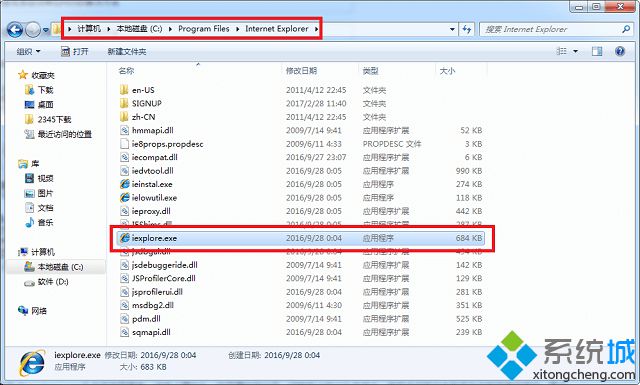Click the msdbg2.dll file icon
Screen dimensions: 640x385
tap(124, 305)
